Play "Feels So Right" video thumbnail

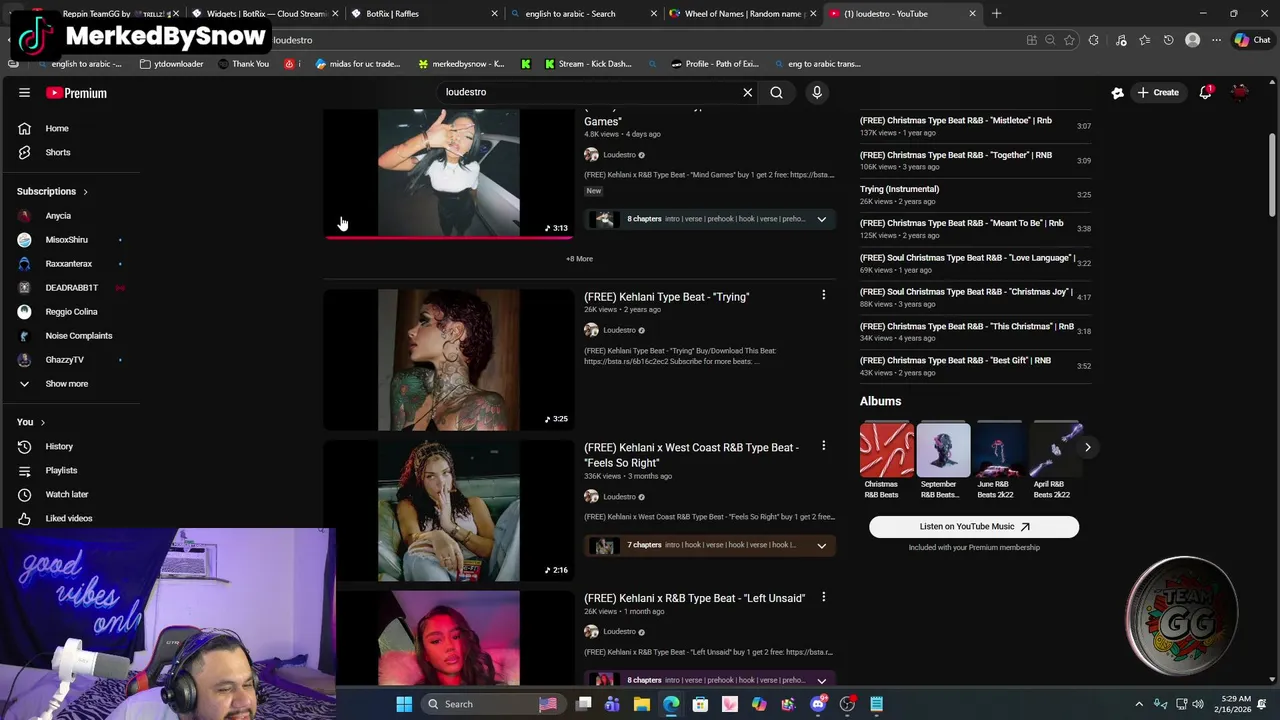pos(449,511)
